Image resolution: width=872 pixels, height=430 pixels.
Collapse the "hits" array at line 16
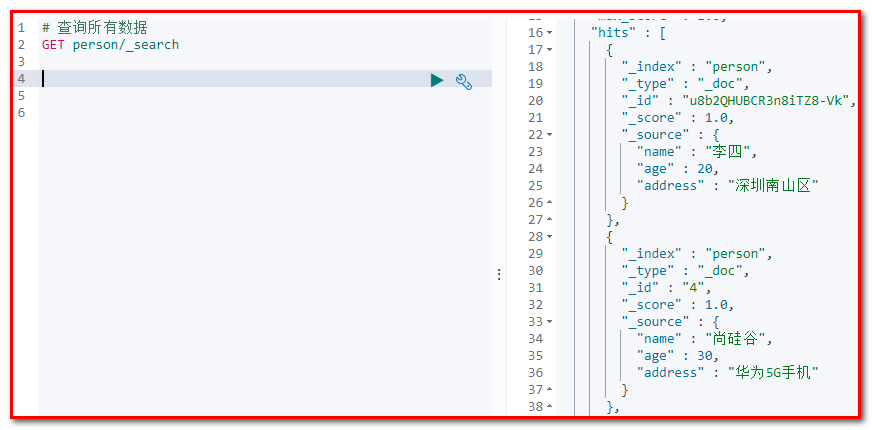click(549, 32)
